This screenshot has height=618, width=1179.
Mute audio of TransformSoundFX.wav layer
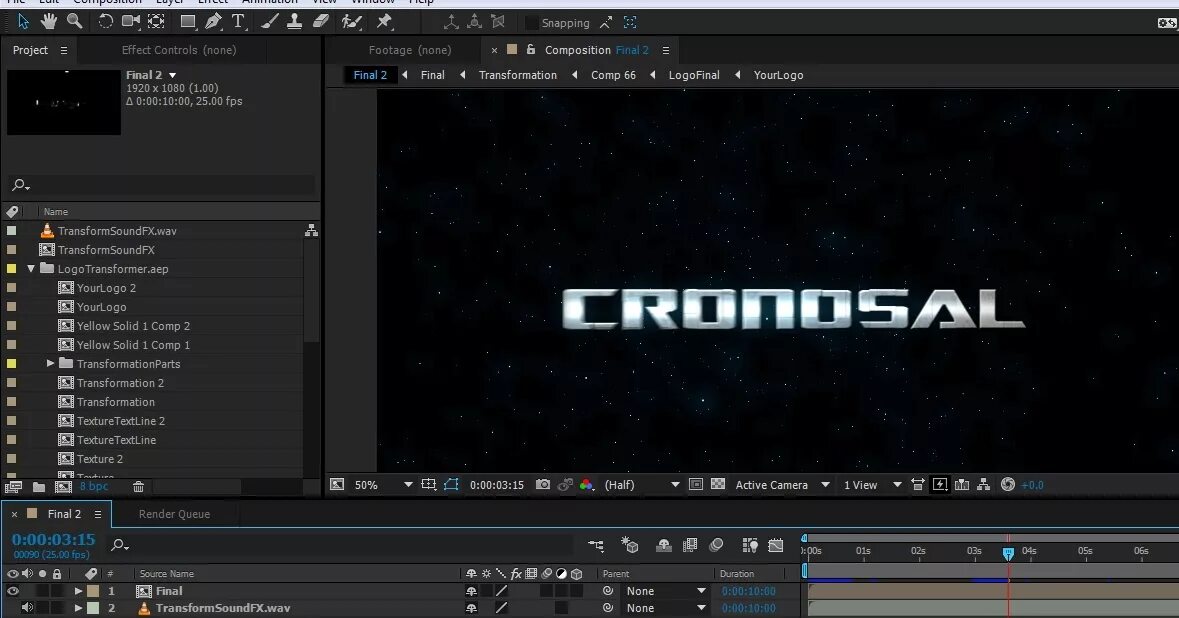(x=27, y=607)
